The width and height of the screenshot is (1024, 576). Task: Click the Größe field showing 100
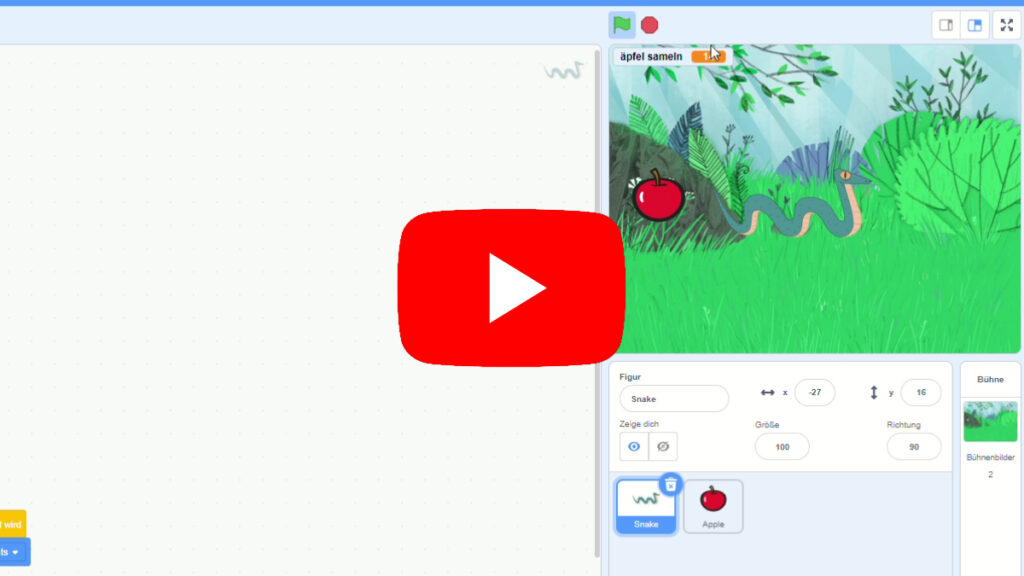pyautogui.click(x=781, y=446)
